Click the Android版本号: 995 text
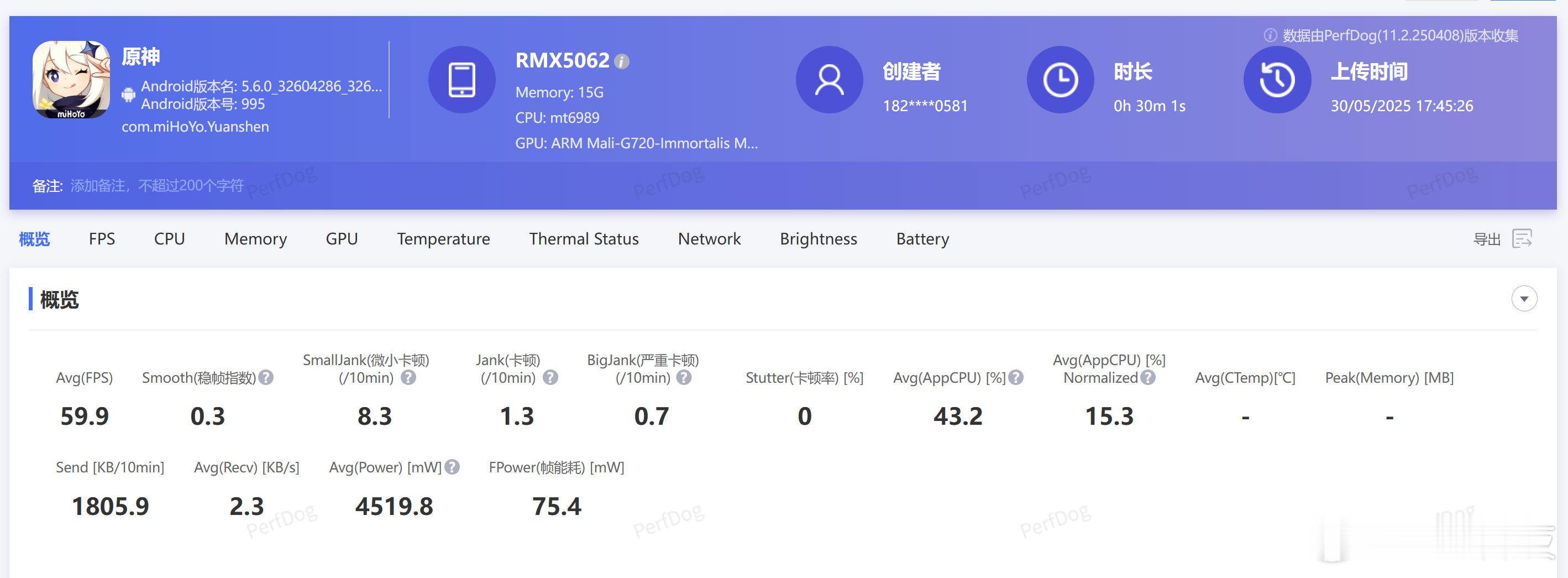Screen dimensions: 1568x578 203,104
